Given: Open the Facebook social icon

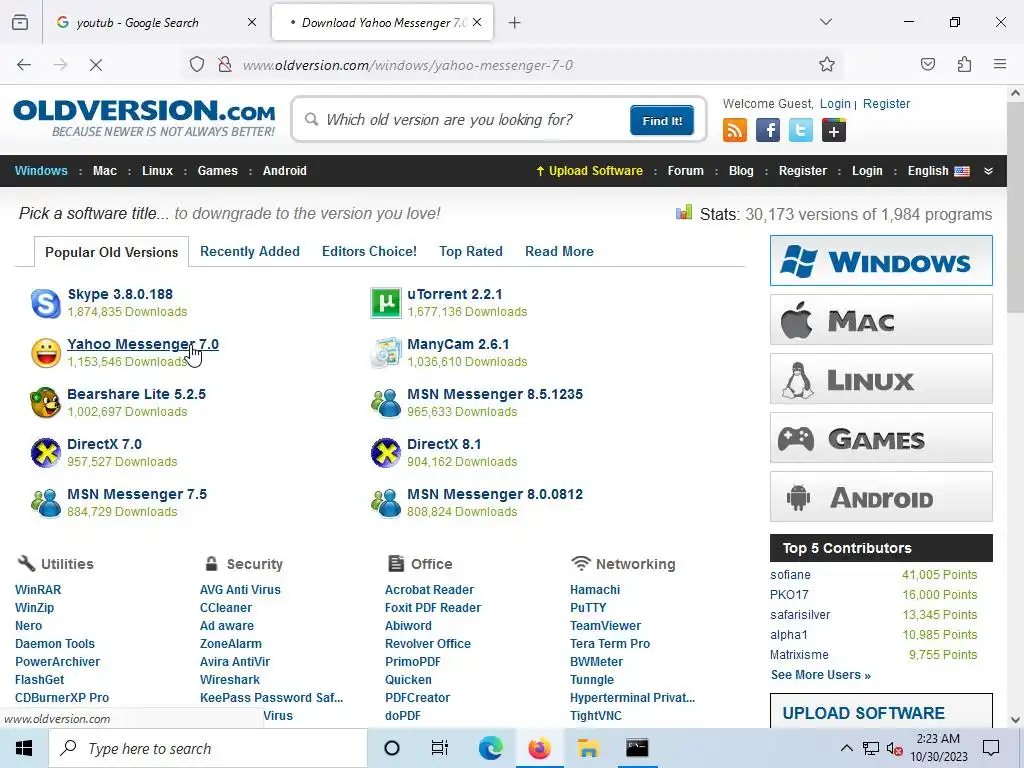Looking at the screenshot, I should click(768, 130).
